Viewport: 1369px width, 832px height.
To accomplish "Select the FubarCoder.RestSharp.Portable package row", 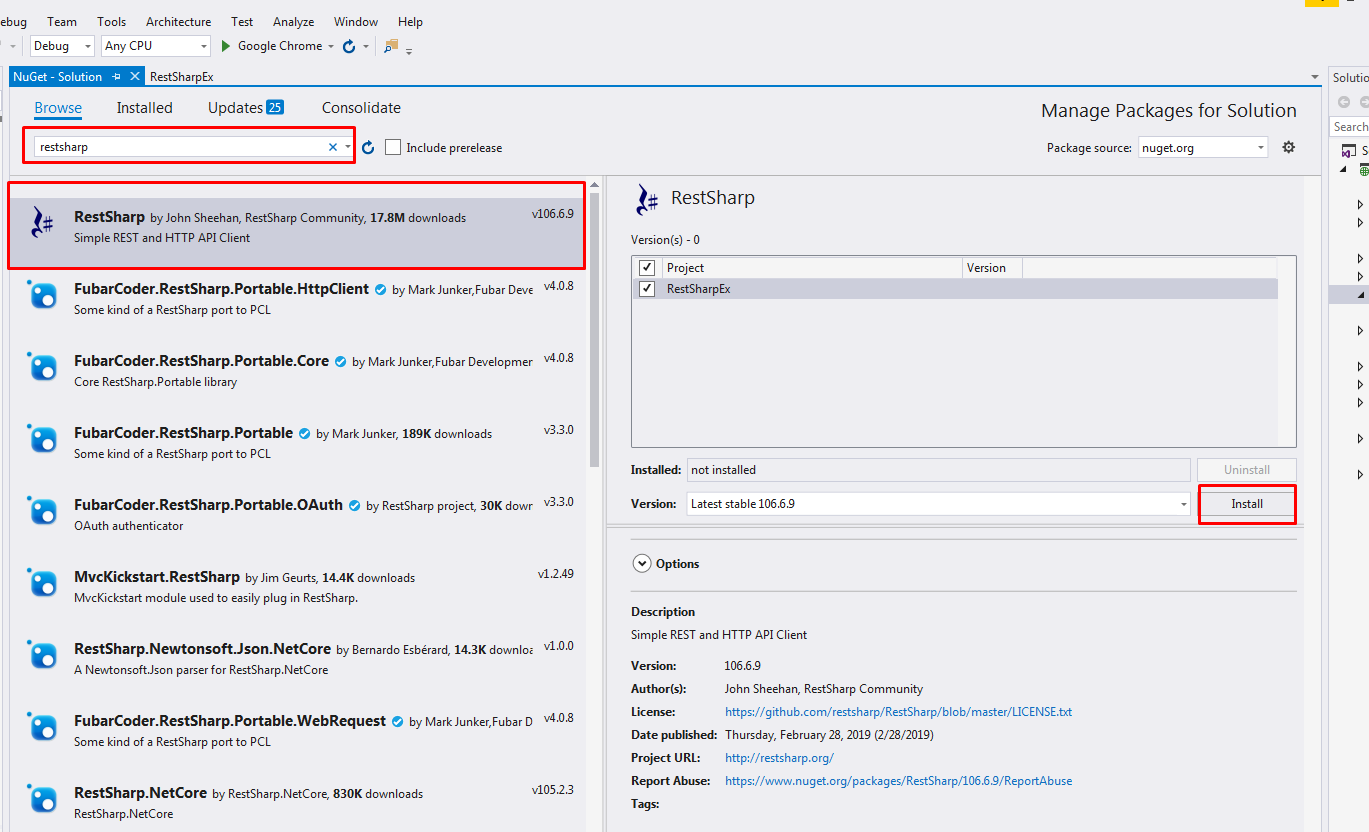I will [296, 441].
